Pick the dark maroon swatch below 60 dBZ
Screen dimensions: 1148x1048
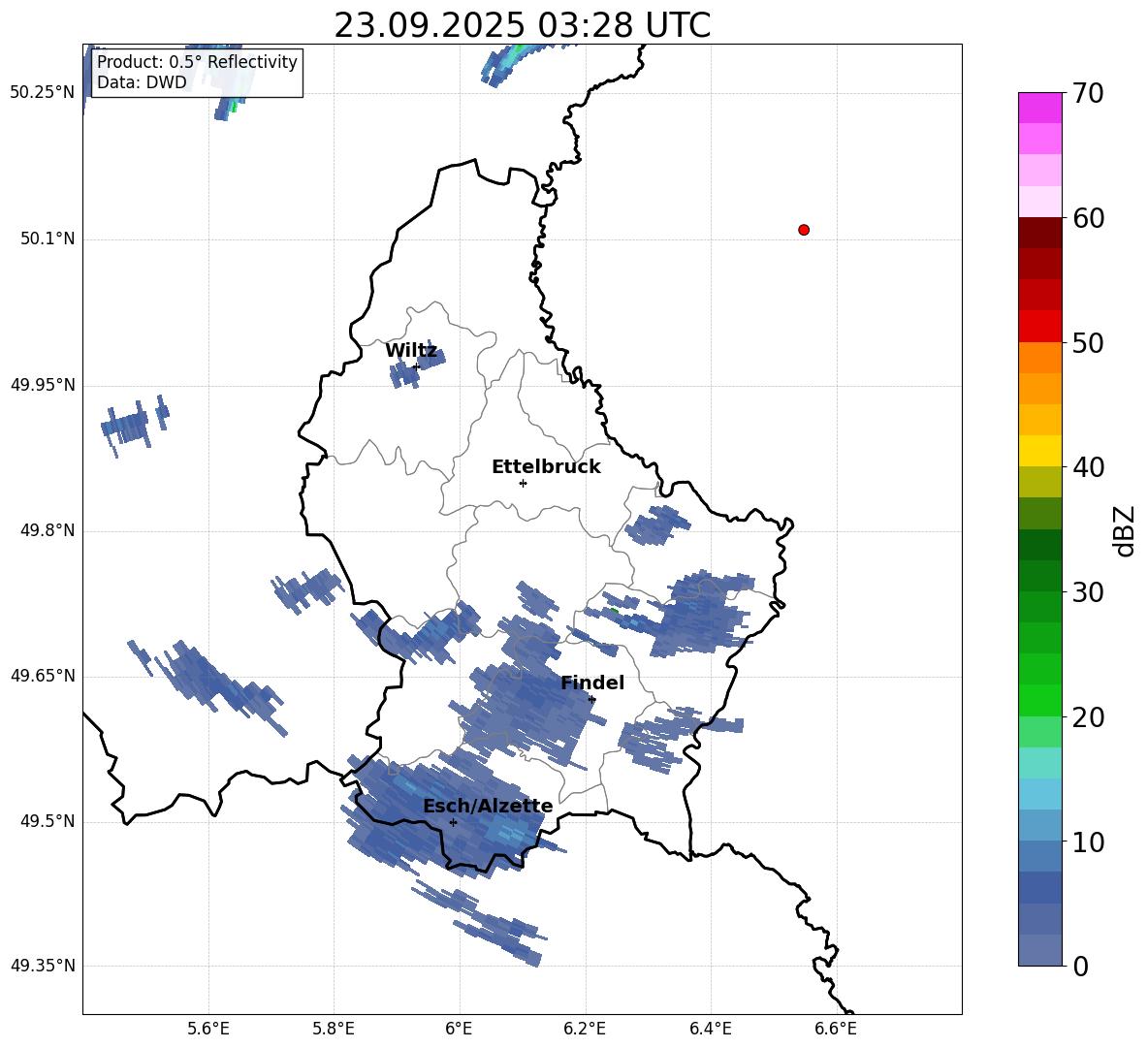coord(1039,233)
